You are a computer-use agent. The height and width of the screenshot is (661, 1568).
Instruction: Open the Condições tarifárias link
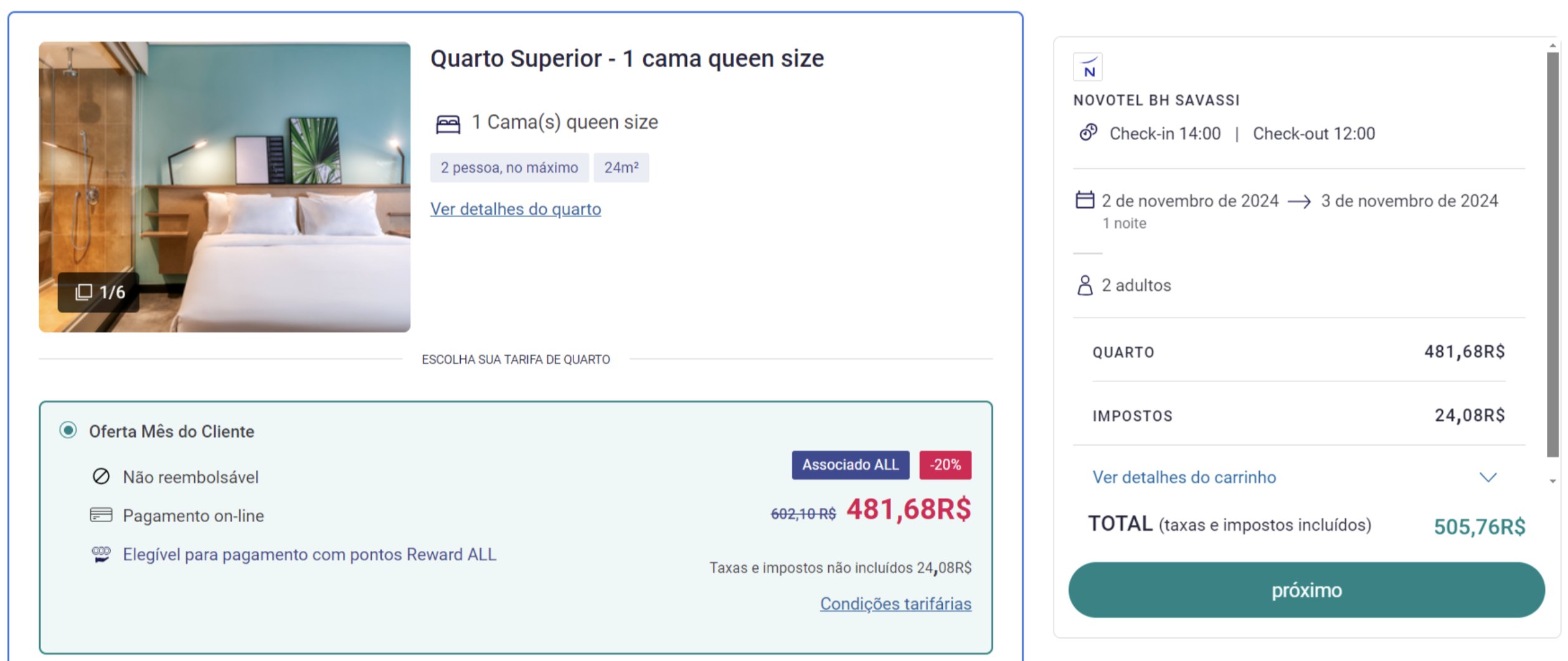tap(895, 604)
